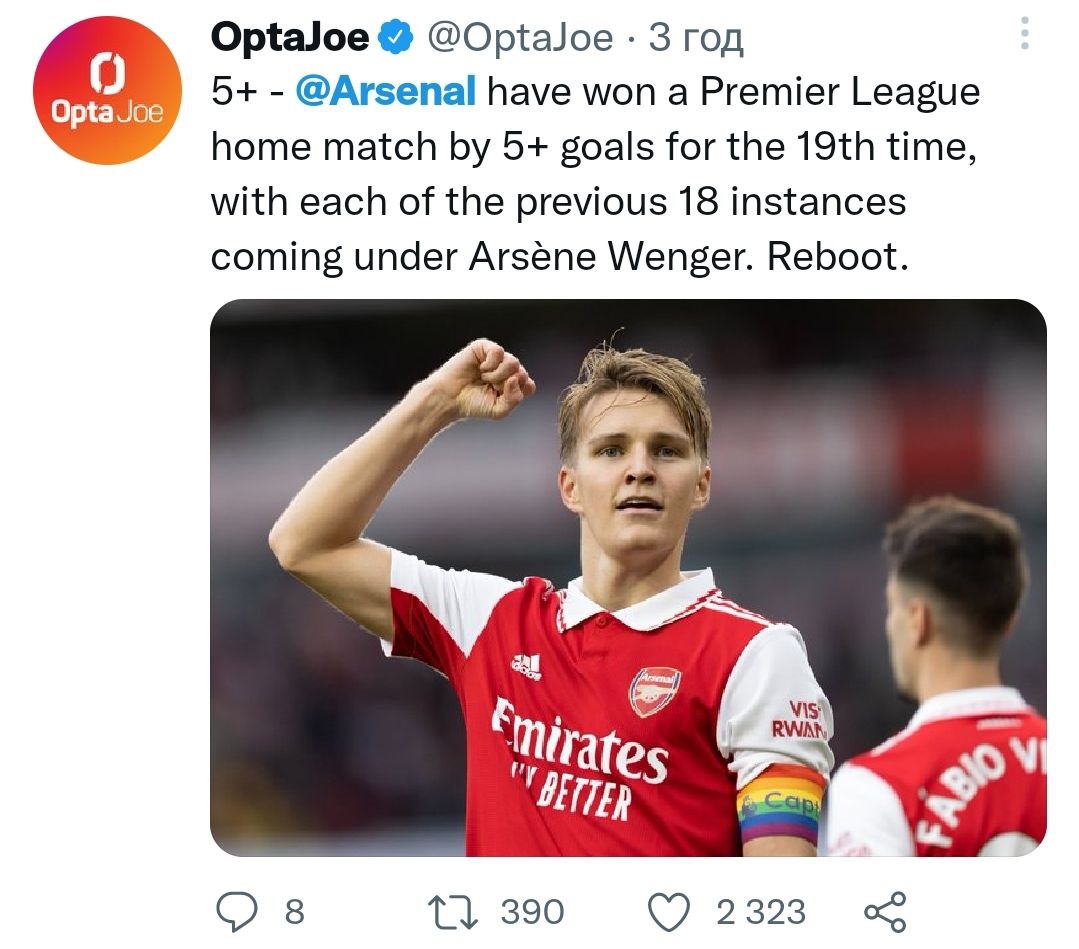Click the reply count 8
Image resolution: width=1079 pixels, height=949 pixels.
(x=294, y=911)
